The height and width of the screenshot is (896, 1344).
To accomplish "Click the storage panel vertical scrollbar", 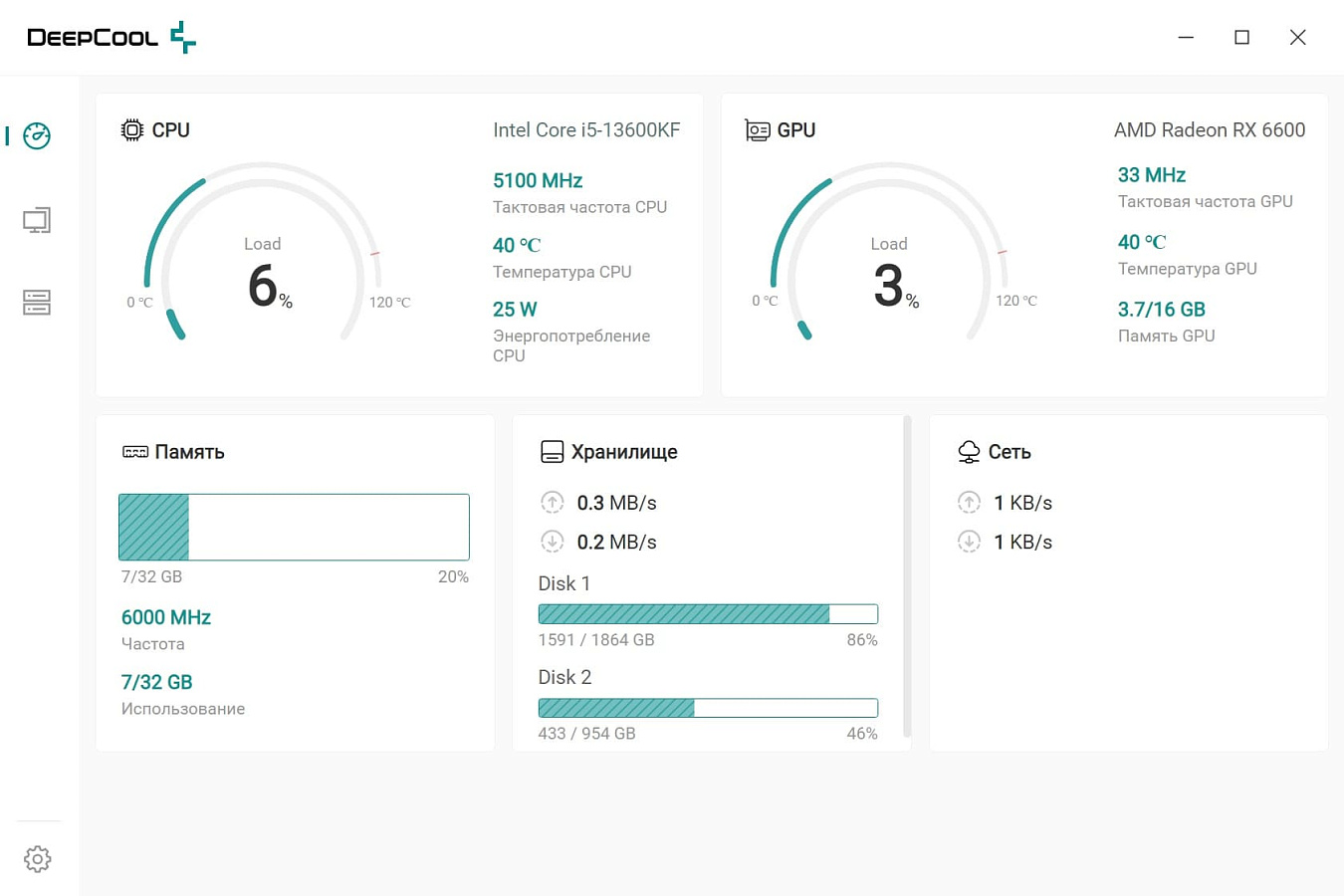I will [907, 577].
